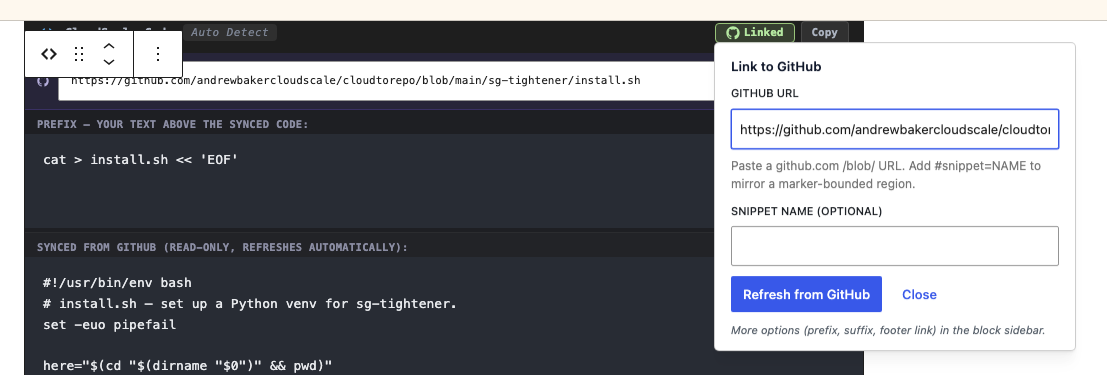The height and width of the screenshot is (375, 1107).
Task: Click 'SYNCED FROM GITHUB' label
Action: [x=222, y=248]
